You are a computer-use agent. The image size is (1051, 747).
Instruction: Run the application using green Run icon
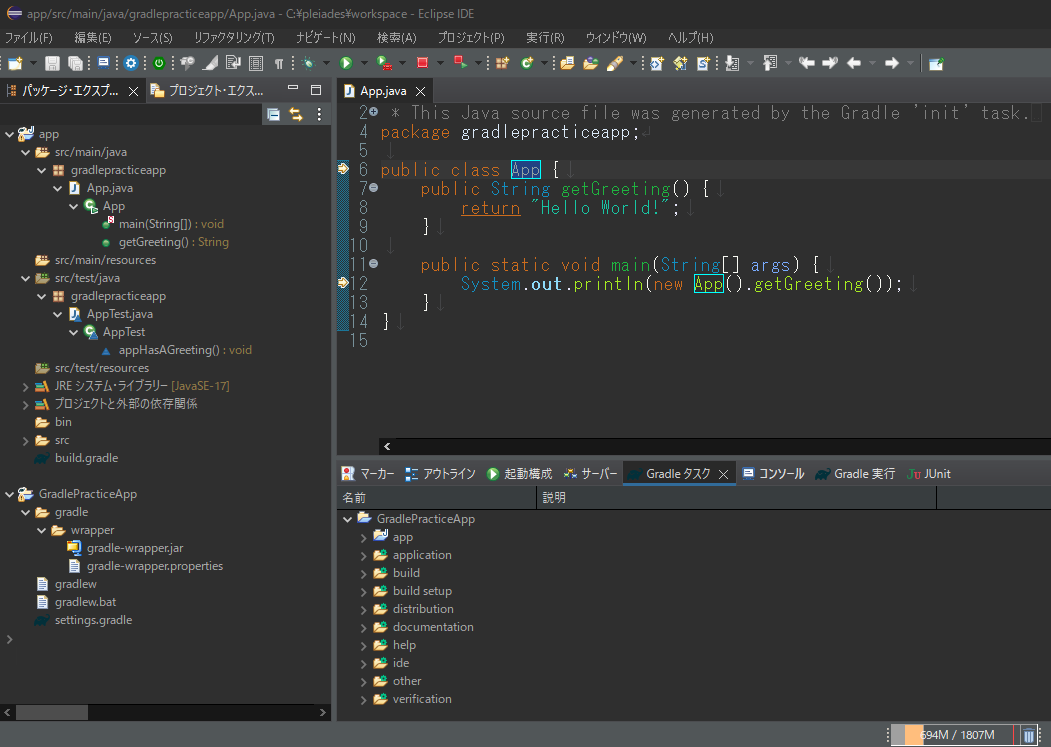(346, 63)
